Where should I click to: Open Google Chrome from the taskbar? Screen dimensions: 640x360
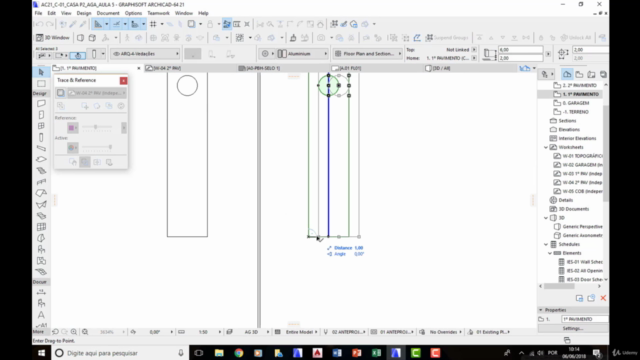(x=239, y=353)
